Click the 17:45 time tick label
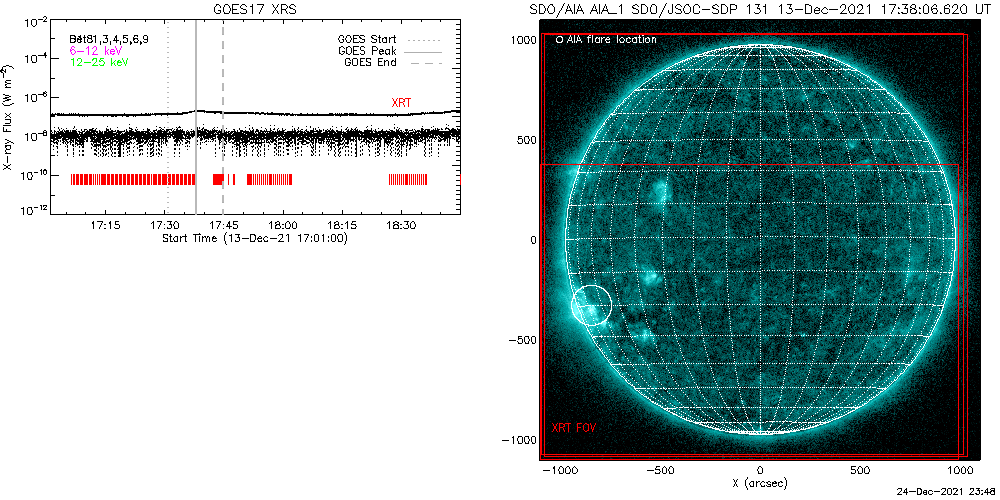The image size is (1000, 500). click(x=224, y=225)
